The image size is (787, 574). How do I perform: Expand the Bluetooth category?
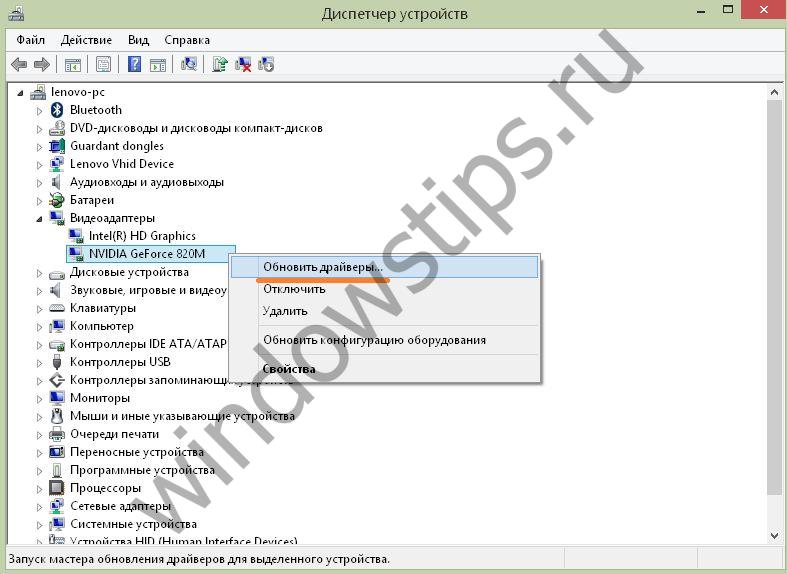39,111
